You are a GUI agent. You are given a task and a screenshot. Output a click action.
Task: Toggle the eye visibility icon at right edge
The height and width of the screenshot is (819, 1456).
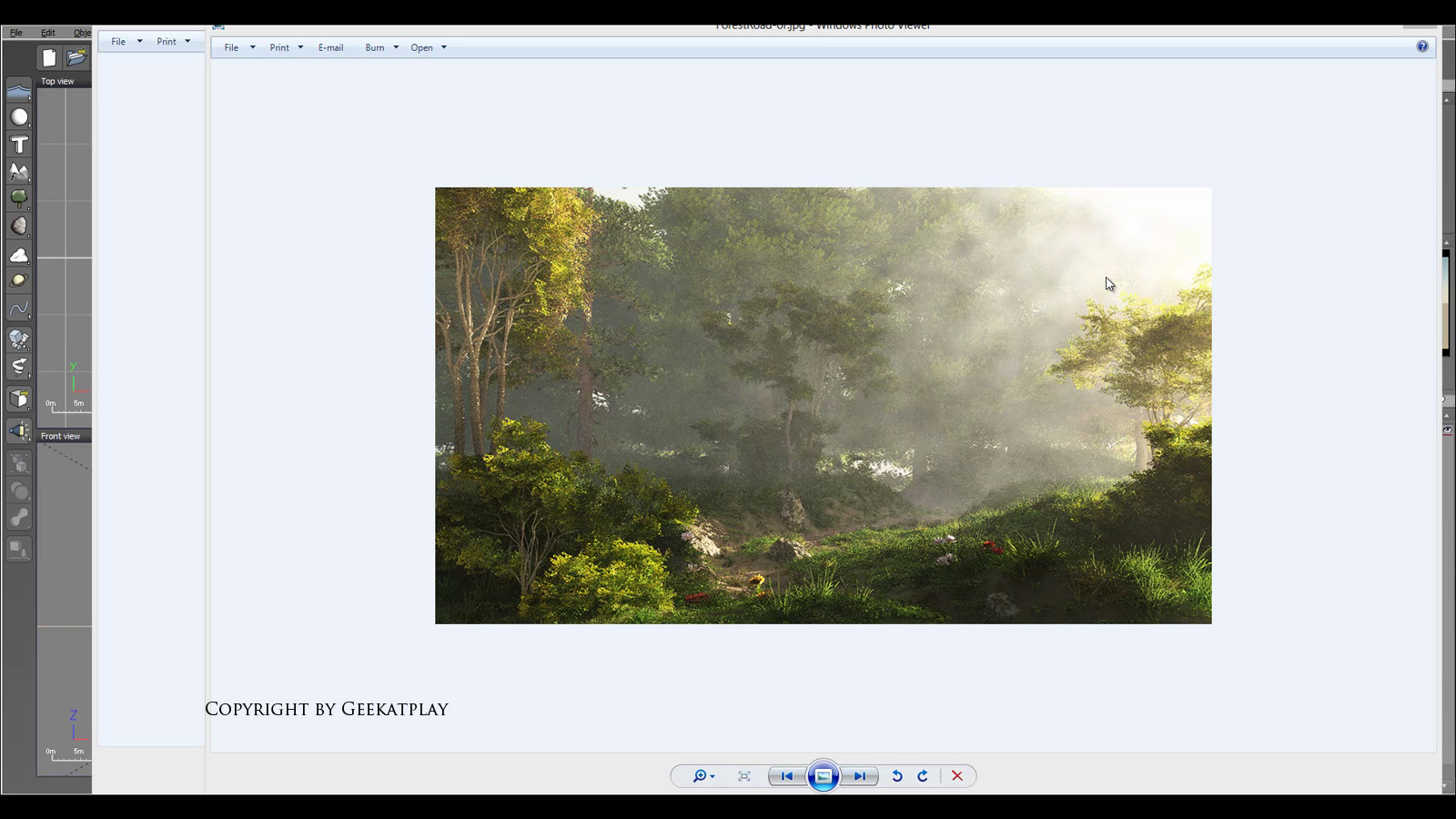point(1448,430)
